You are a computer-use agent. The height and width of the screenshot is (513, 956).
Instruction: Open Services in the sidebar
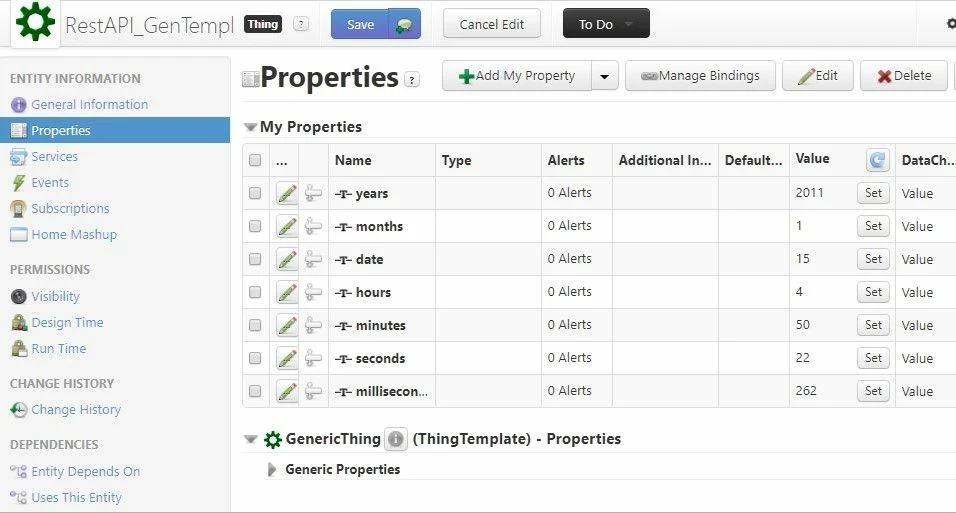[x=54, y=156]
